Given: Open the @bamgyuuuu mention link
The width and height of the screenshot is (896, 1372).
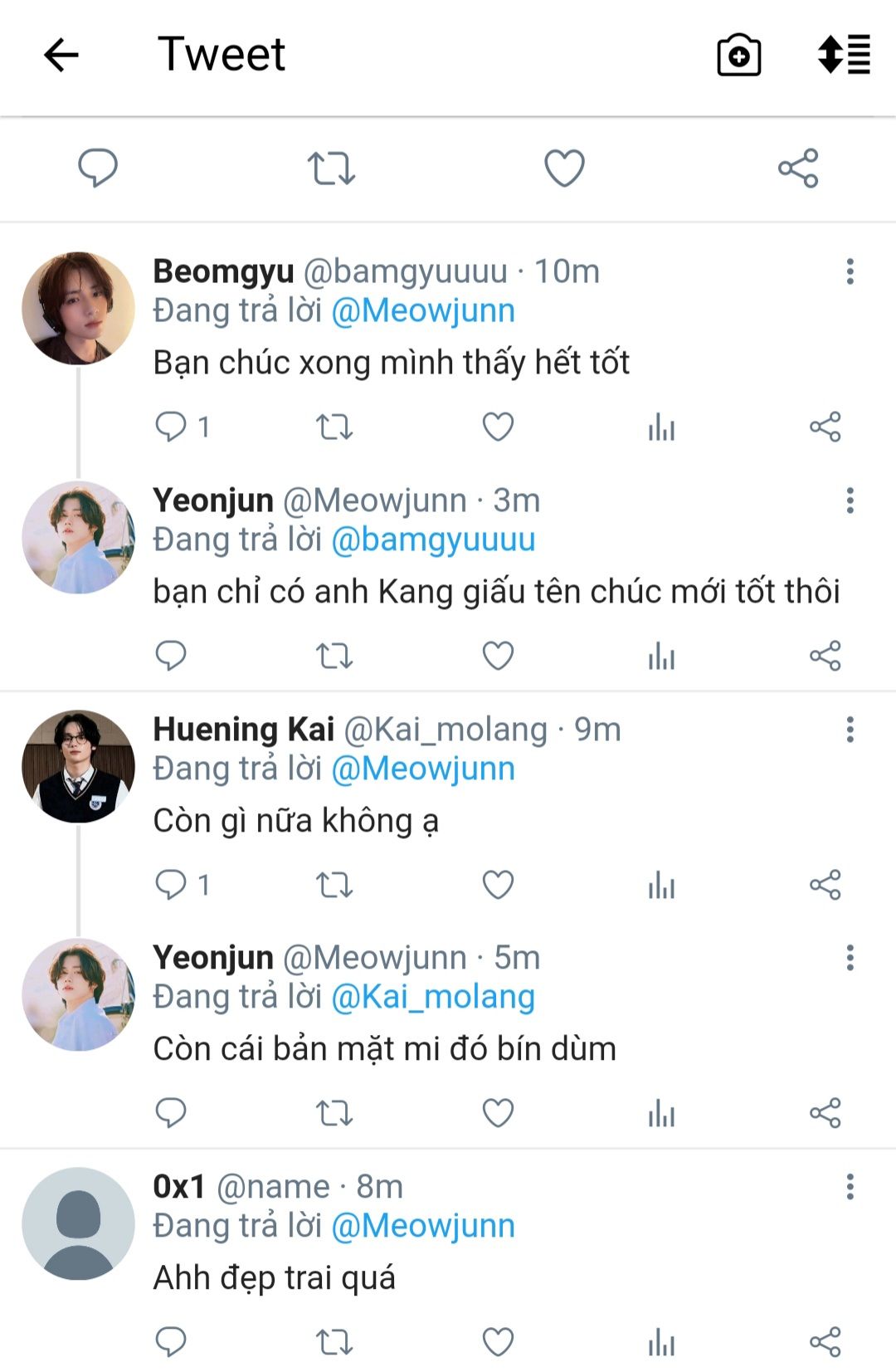Looking at the screenshot, I should [433, 540].
